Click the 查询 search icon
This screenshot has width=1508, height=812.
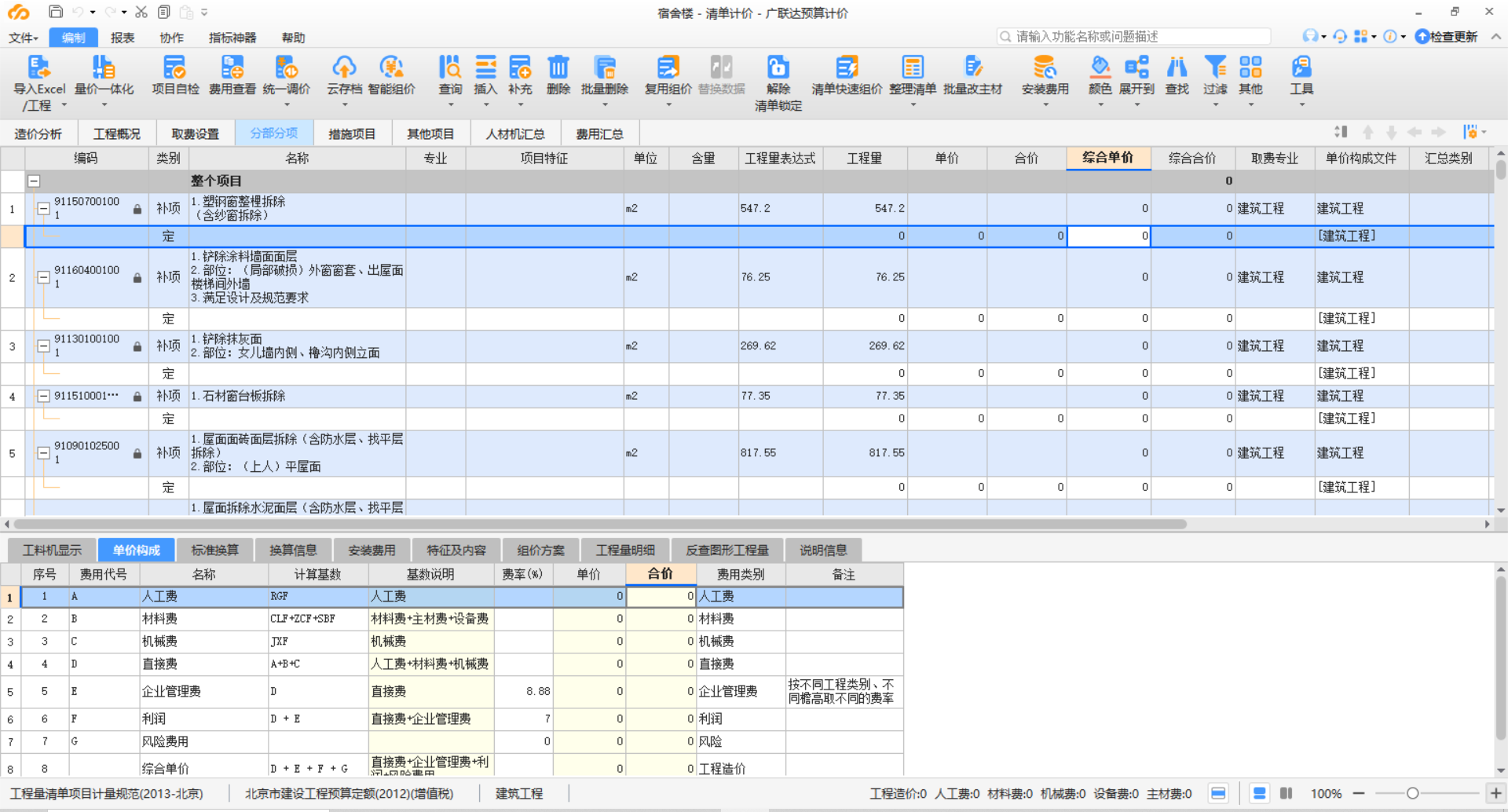(x=450, y=68)
